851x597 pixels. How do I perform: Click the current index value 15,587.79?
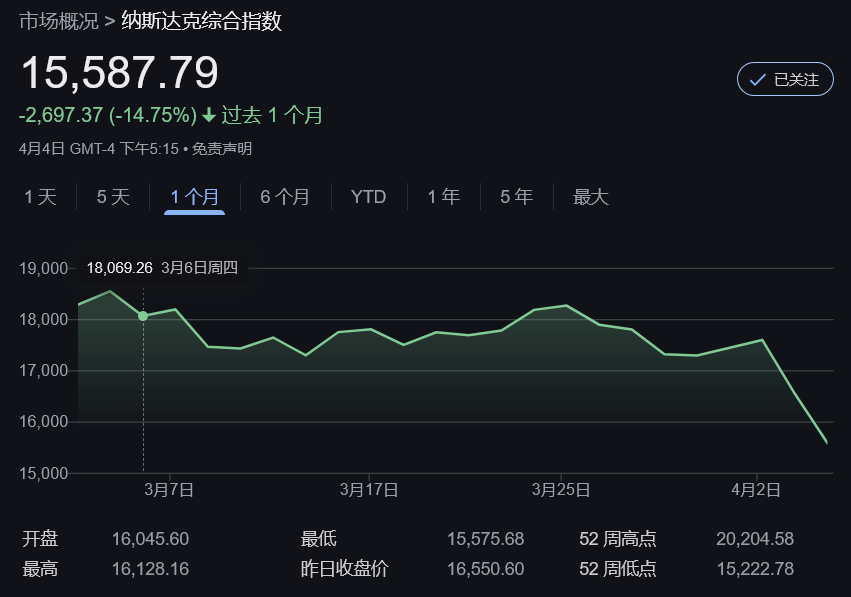coord(119,73)
